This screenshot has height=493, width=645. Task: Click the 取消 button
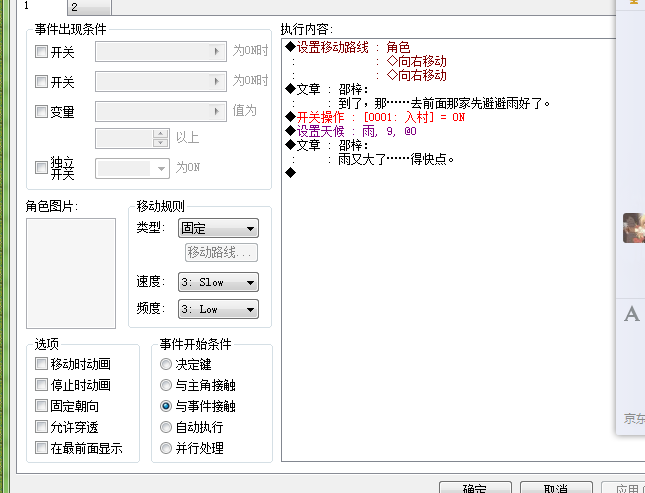click(556, 488)
